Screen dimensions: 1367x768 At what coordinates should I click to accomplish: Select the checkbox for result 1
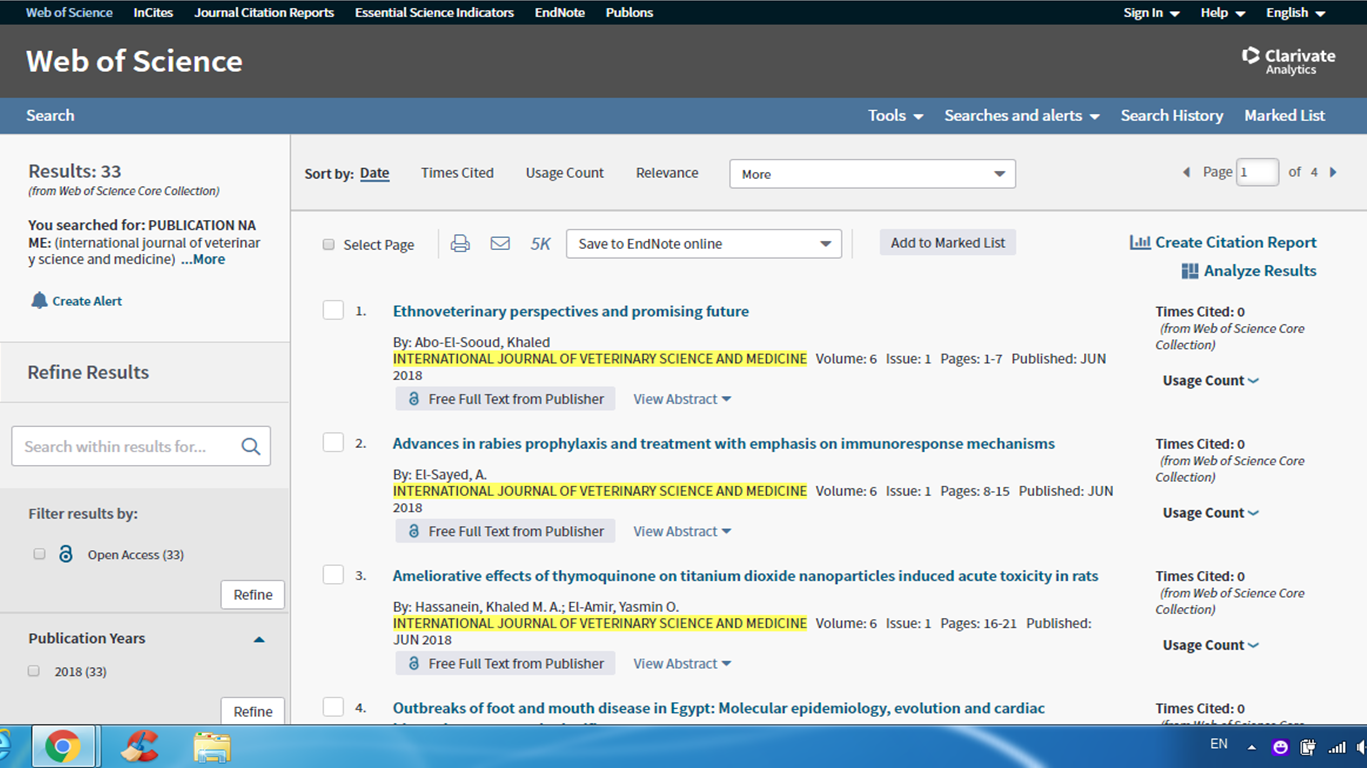pyautogui.click(x=333, y=311)
